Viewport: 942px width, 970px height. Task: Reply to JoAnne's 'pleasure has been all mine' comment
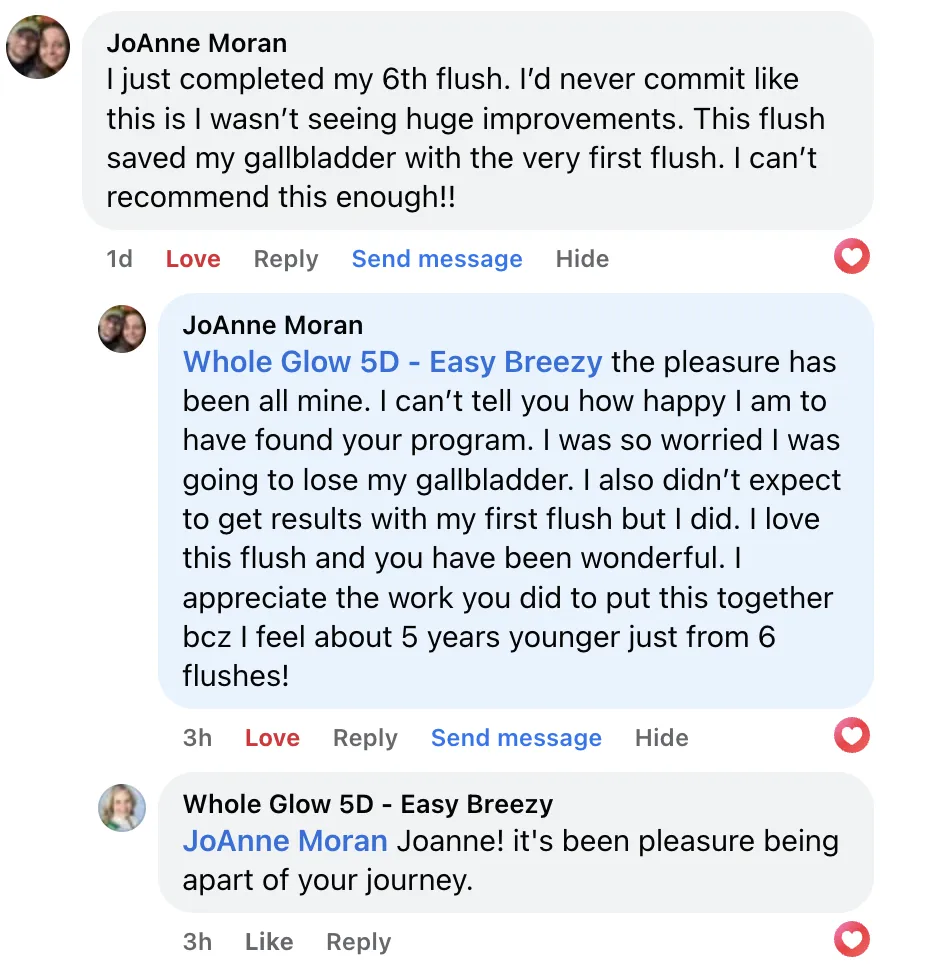pyautogui.click(x=365, y=738)
